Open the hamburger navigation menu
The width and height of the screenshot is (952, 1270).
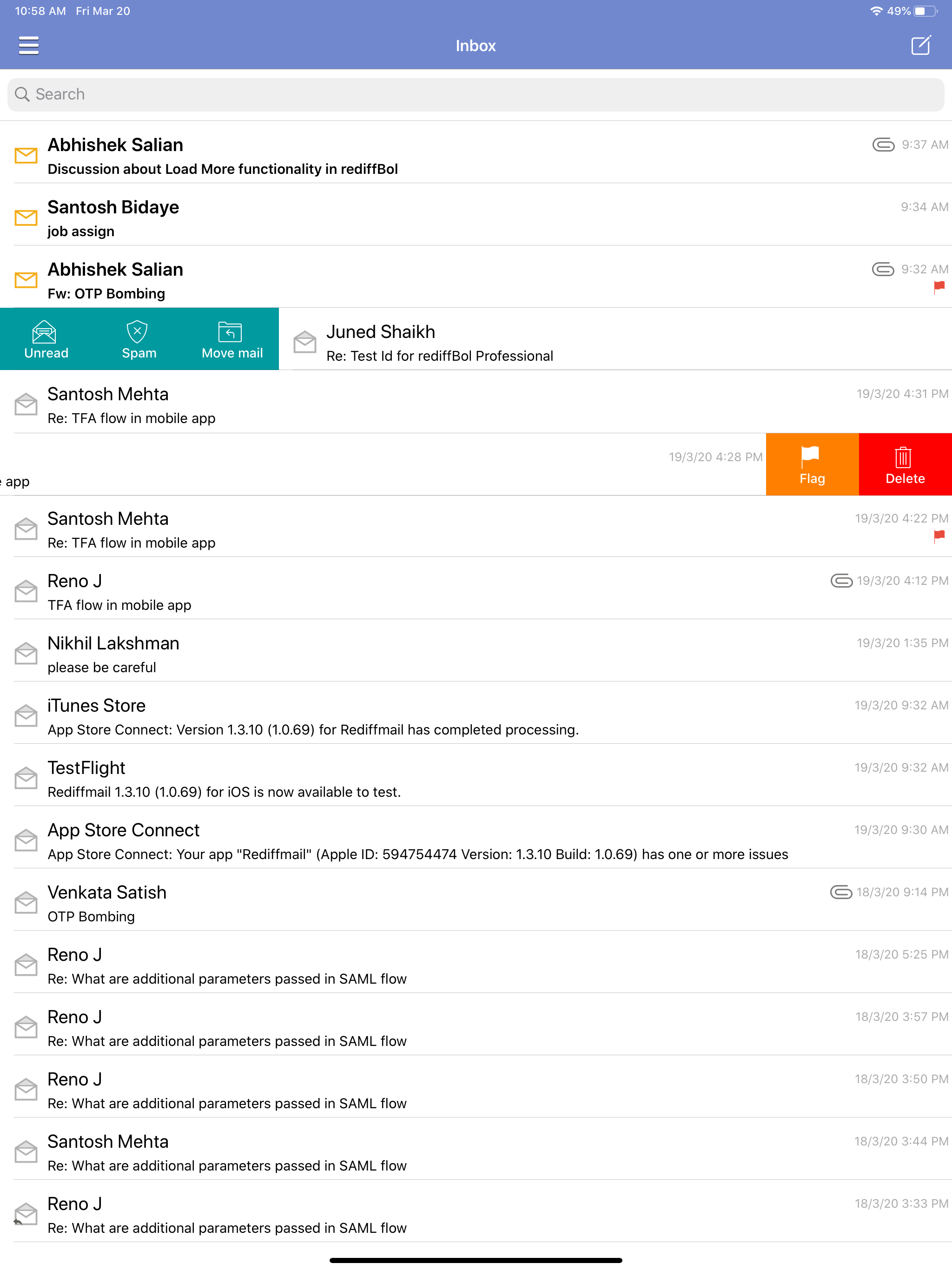tap(29, 46)
